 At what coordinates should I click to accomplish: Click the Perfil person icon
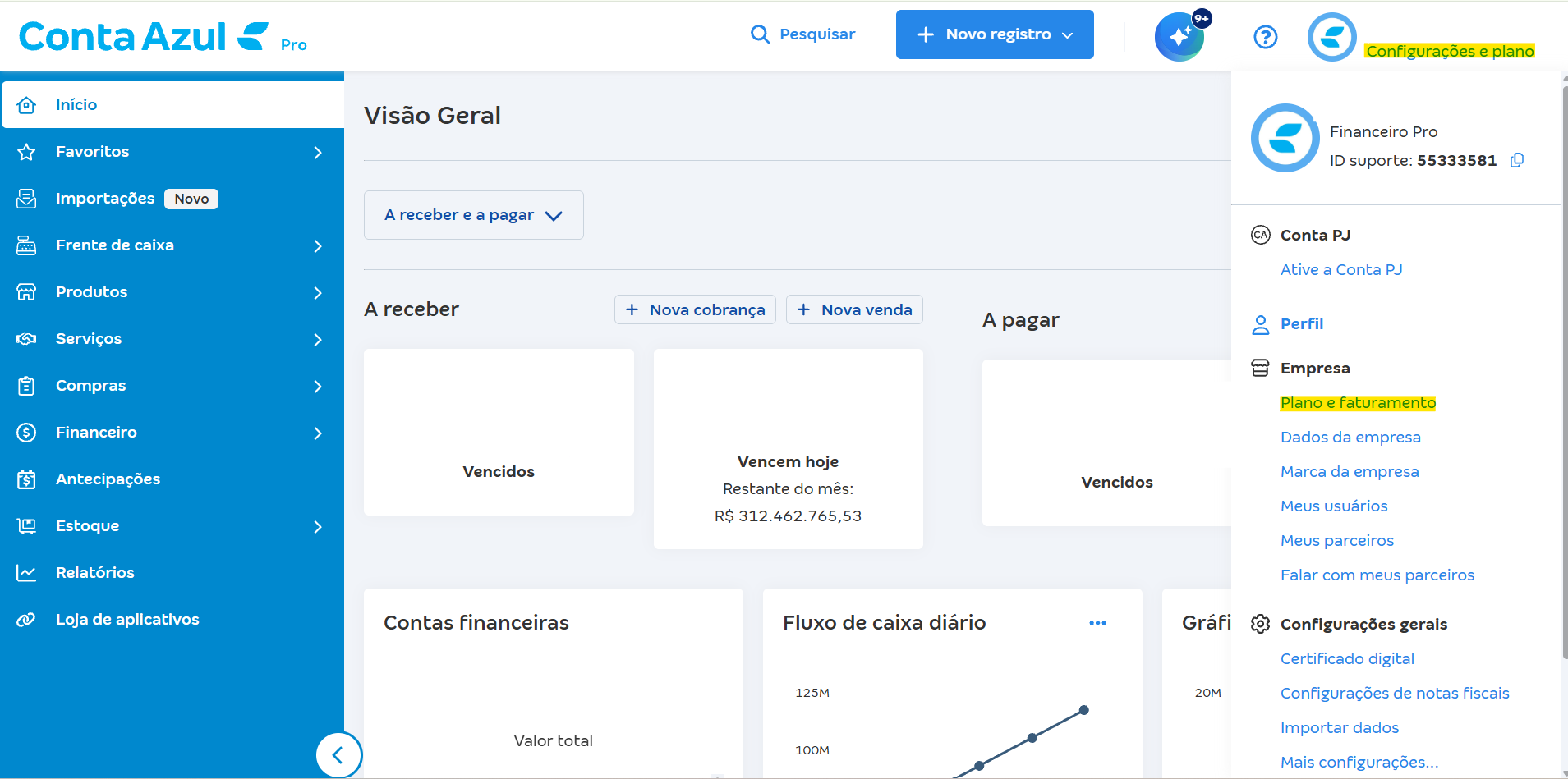click(x=1260, y=325)
